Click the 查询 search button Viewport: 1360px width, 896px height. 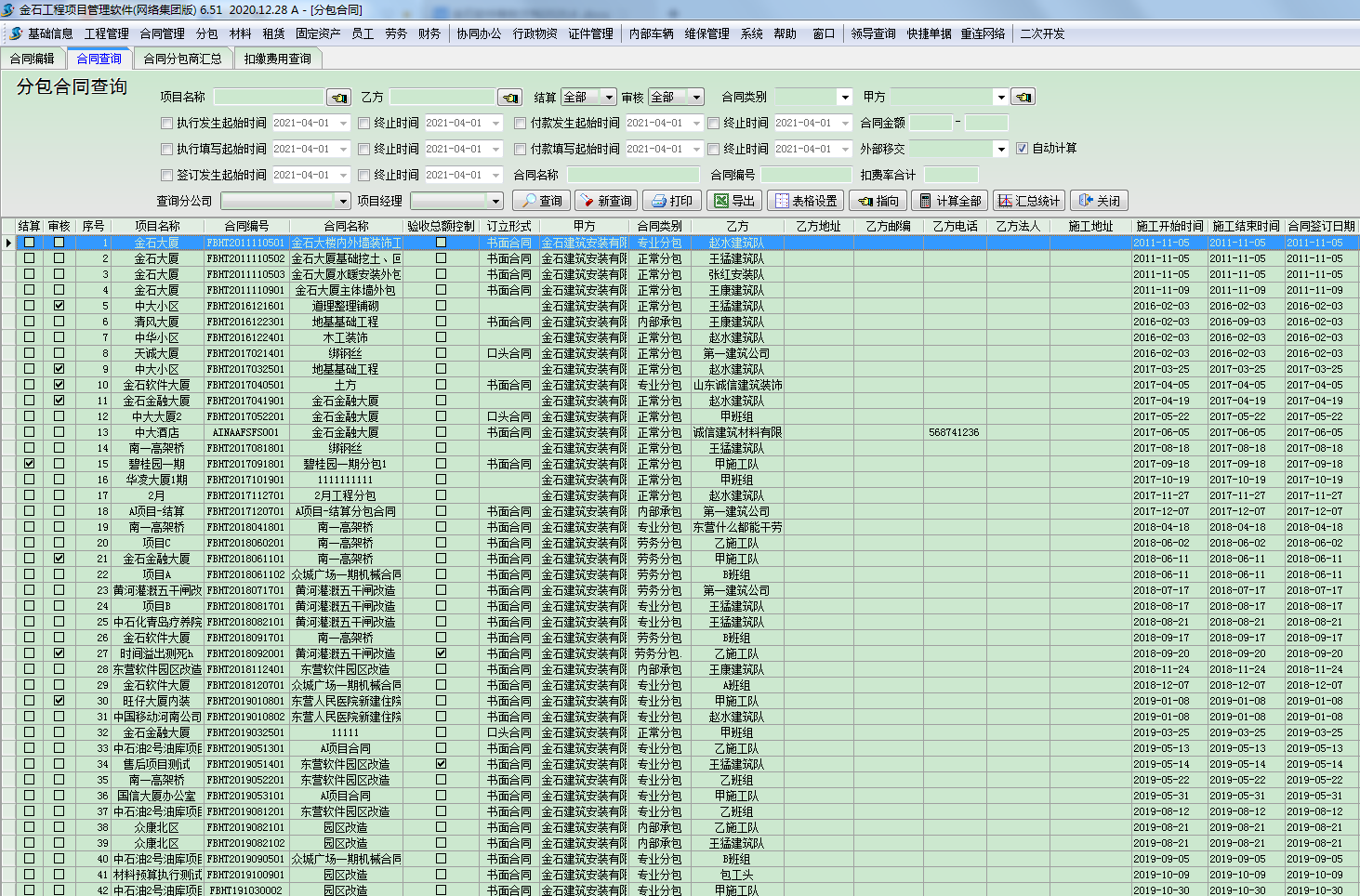[x=541, y=201]
